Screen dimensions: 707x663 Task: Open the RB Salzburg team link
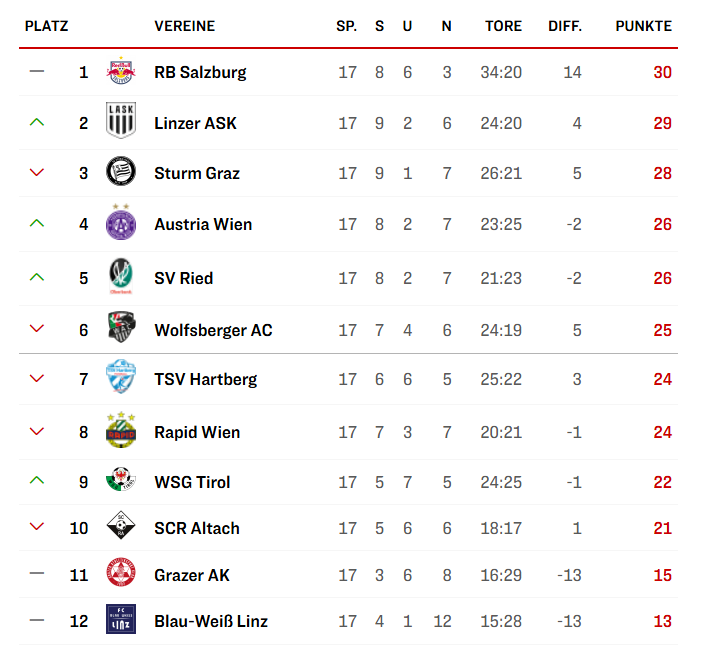click(x=200, y=72)
